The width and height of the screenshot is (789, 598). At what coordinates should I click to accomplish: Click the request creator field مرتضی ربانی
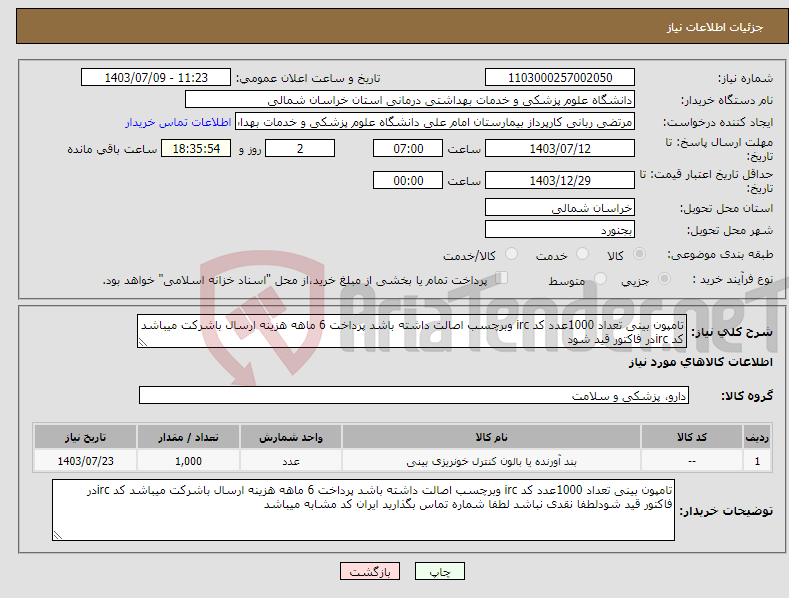coord(435,122)
